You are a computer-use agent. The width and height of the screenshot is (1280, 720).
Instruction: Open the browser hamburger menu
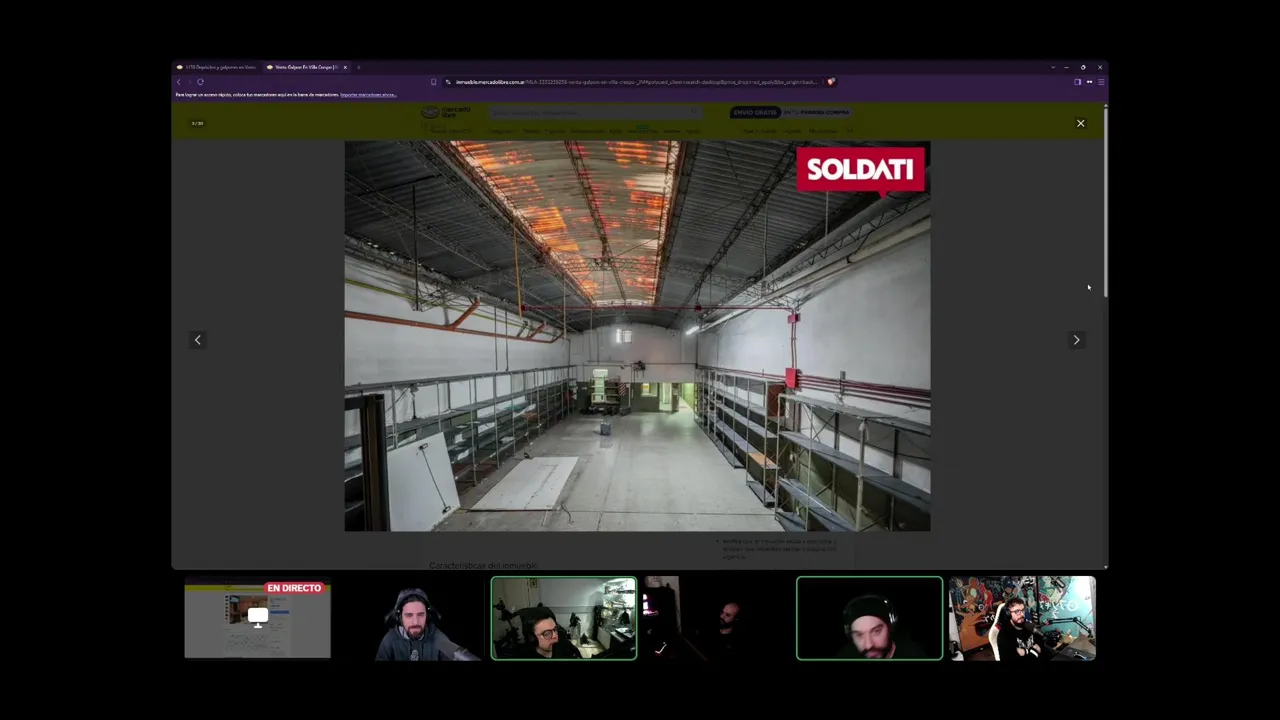click(1101, 82)
